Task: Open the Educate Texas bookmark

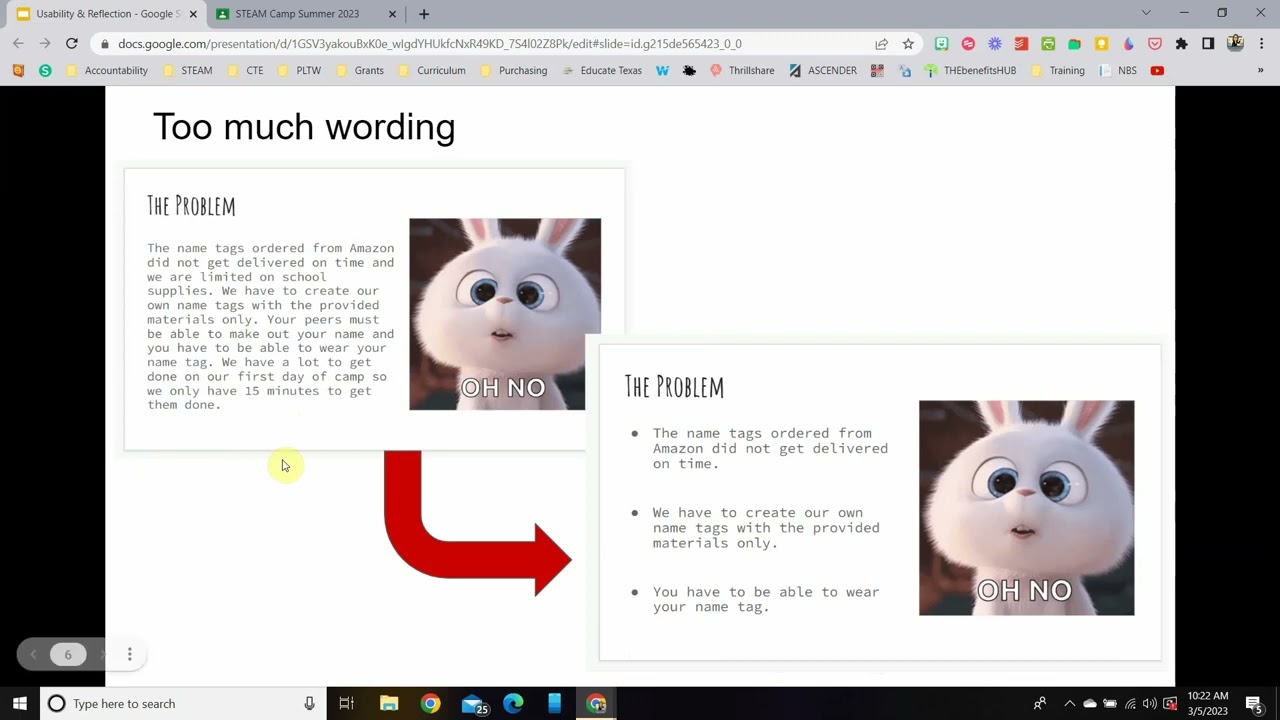Action: 602,71
